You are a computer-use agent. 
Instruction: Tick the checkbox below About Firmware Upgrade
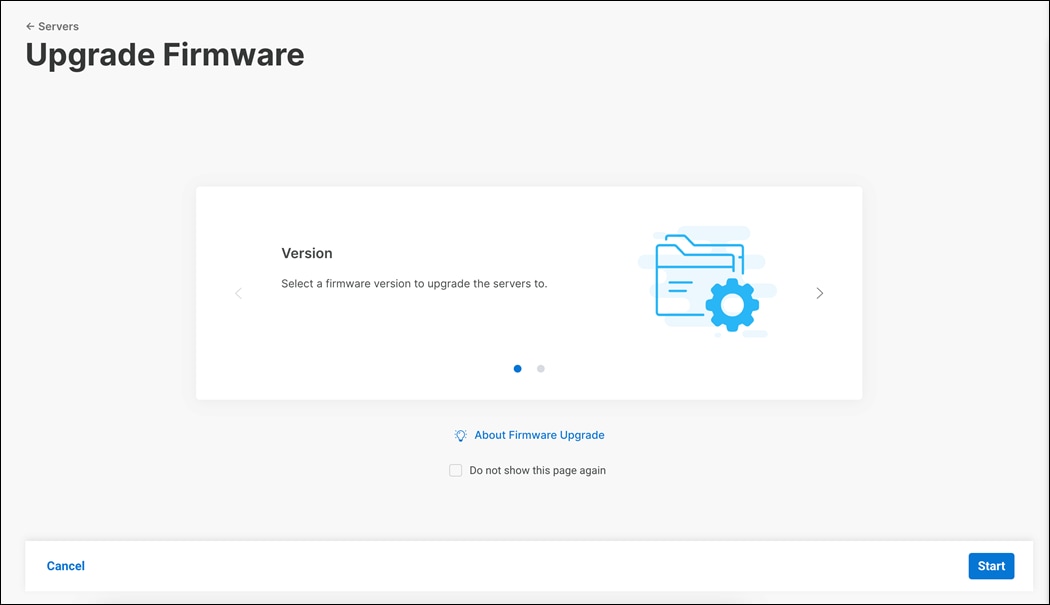455,470
